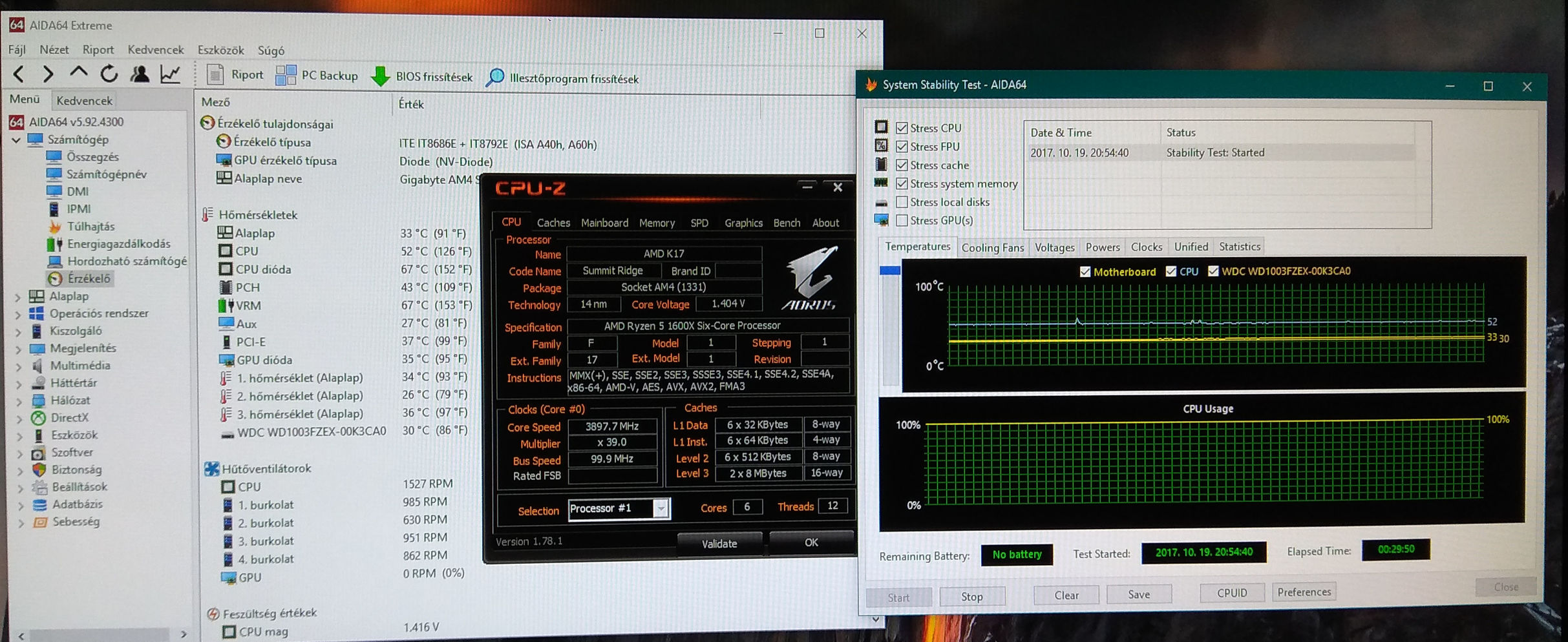This screenshot has width=1568, height=642.
Task: Open Statistics tab in Stability Test
Action: (x=1239, y=247)
